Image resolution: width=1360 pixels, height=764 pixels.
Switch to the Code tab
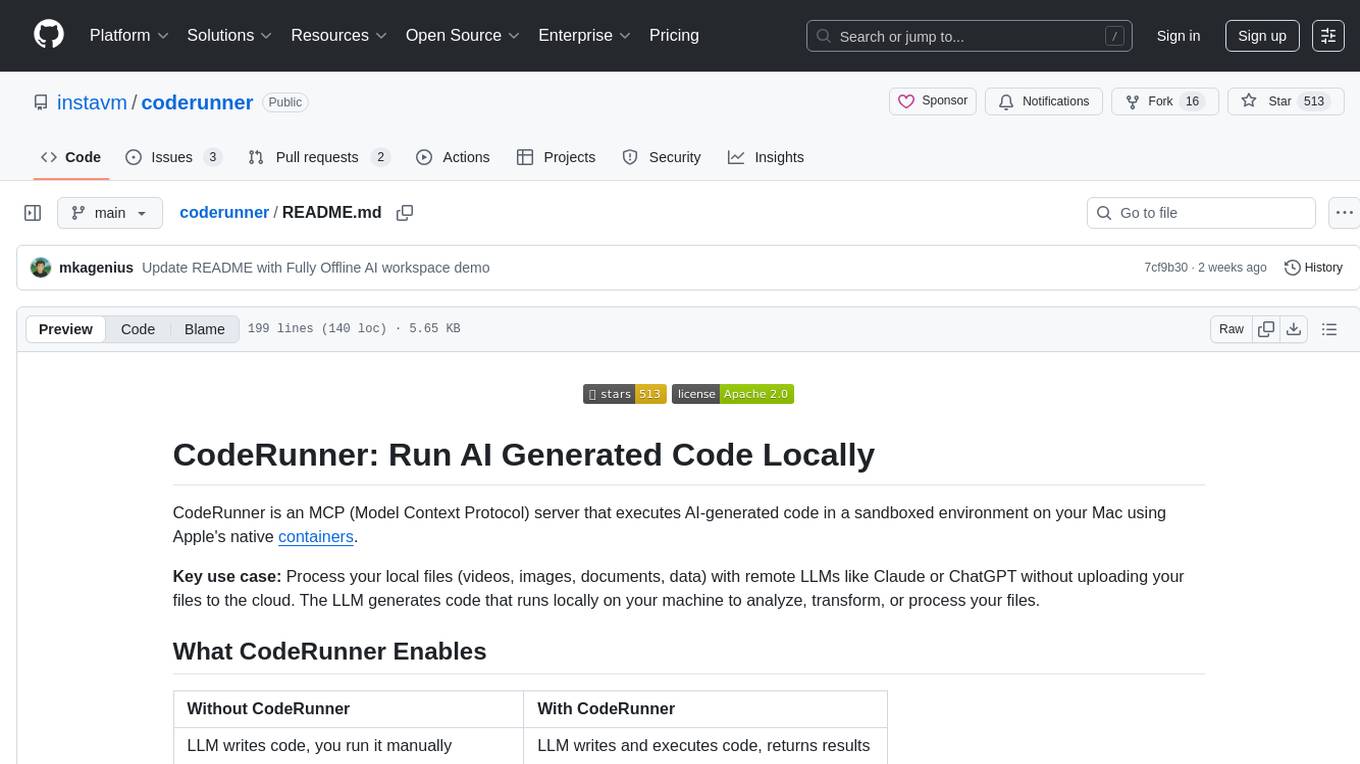[71, 157]
